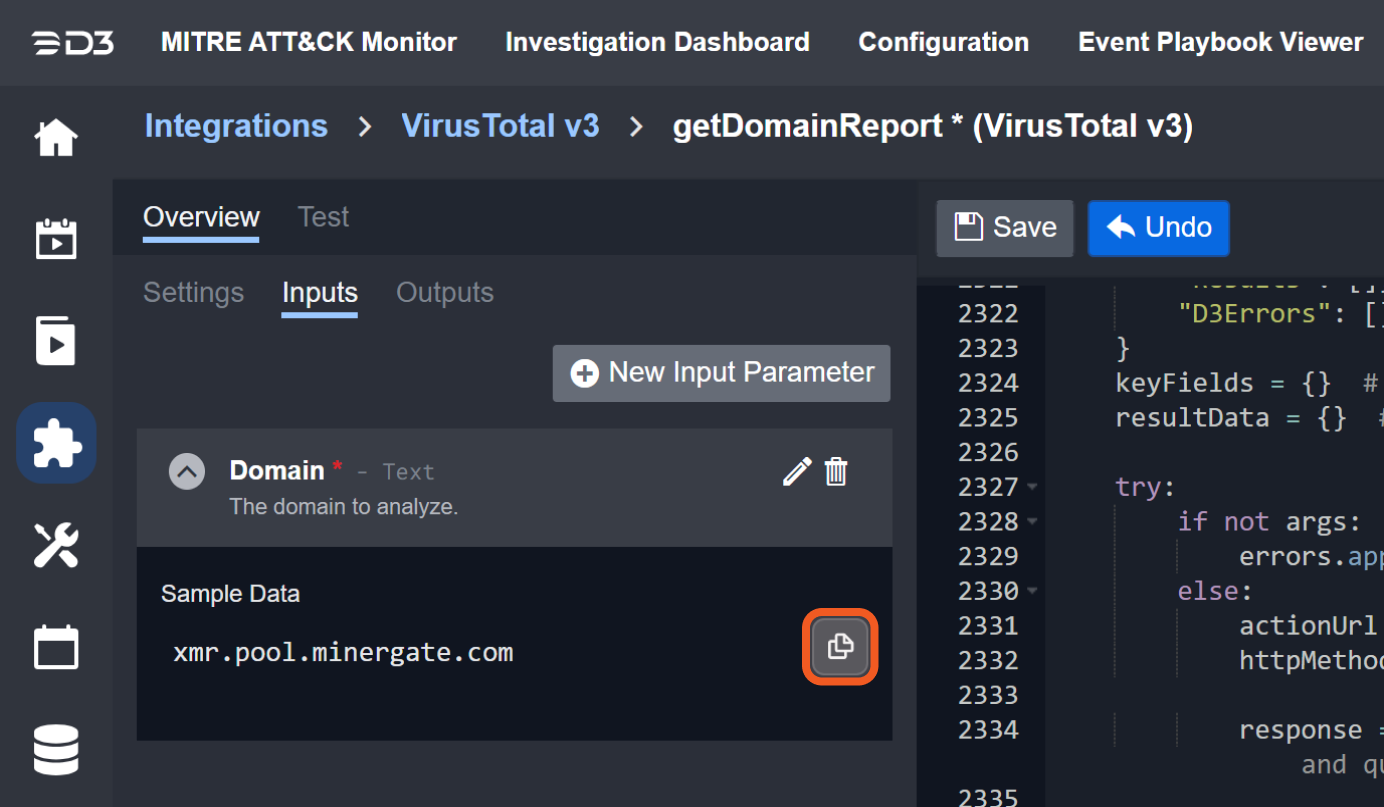
Task: Click the D3 logo in top bar
Action: (x=72, y=43)
